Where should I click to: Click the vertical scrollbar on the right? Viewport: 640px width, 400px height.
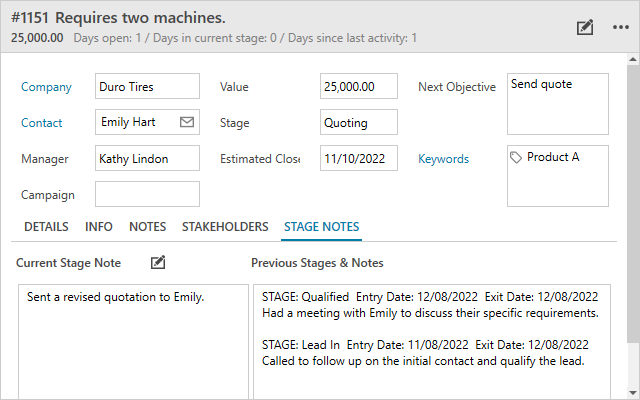tap(632, 200)
